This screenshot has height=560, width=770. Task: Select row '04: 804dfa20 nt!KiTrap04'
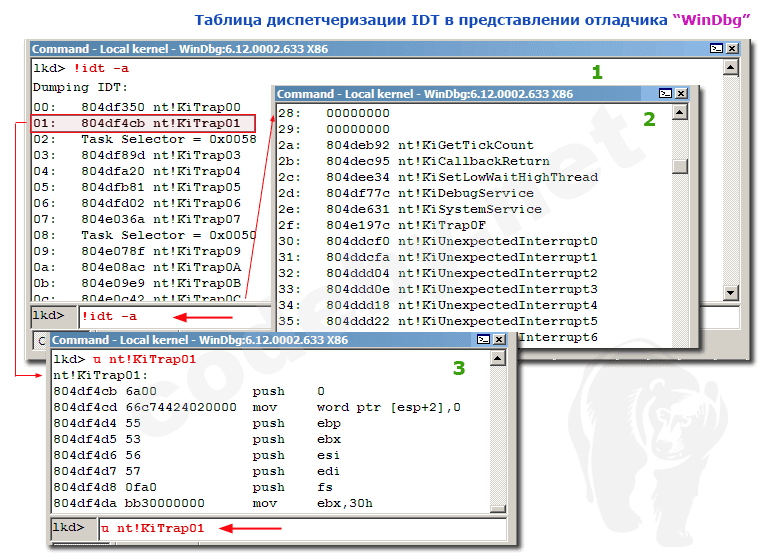click(x=137, y=171)
